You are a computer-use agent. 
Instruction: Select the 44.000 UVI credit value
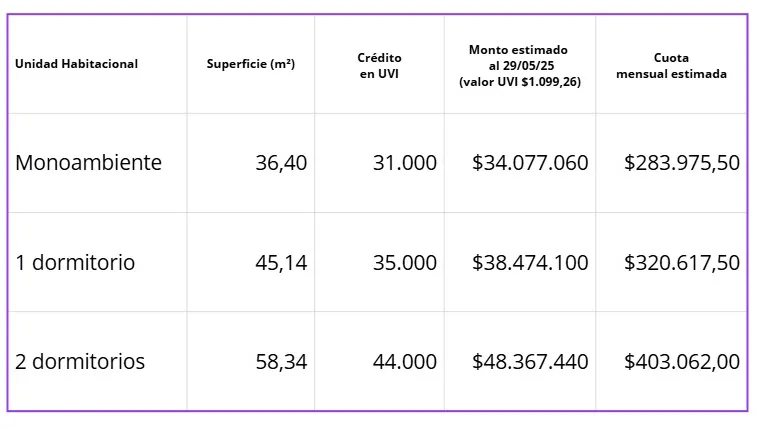[x=404, y=362]
